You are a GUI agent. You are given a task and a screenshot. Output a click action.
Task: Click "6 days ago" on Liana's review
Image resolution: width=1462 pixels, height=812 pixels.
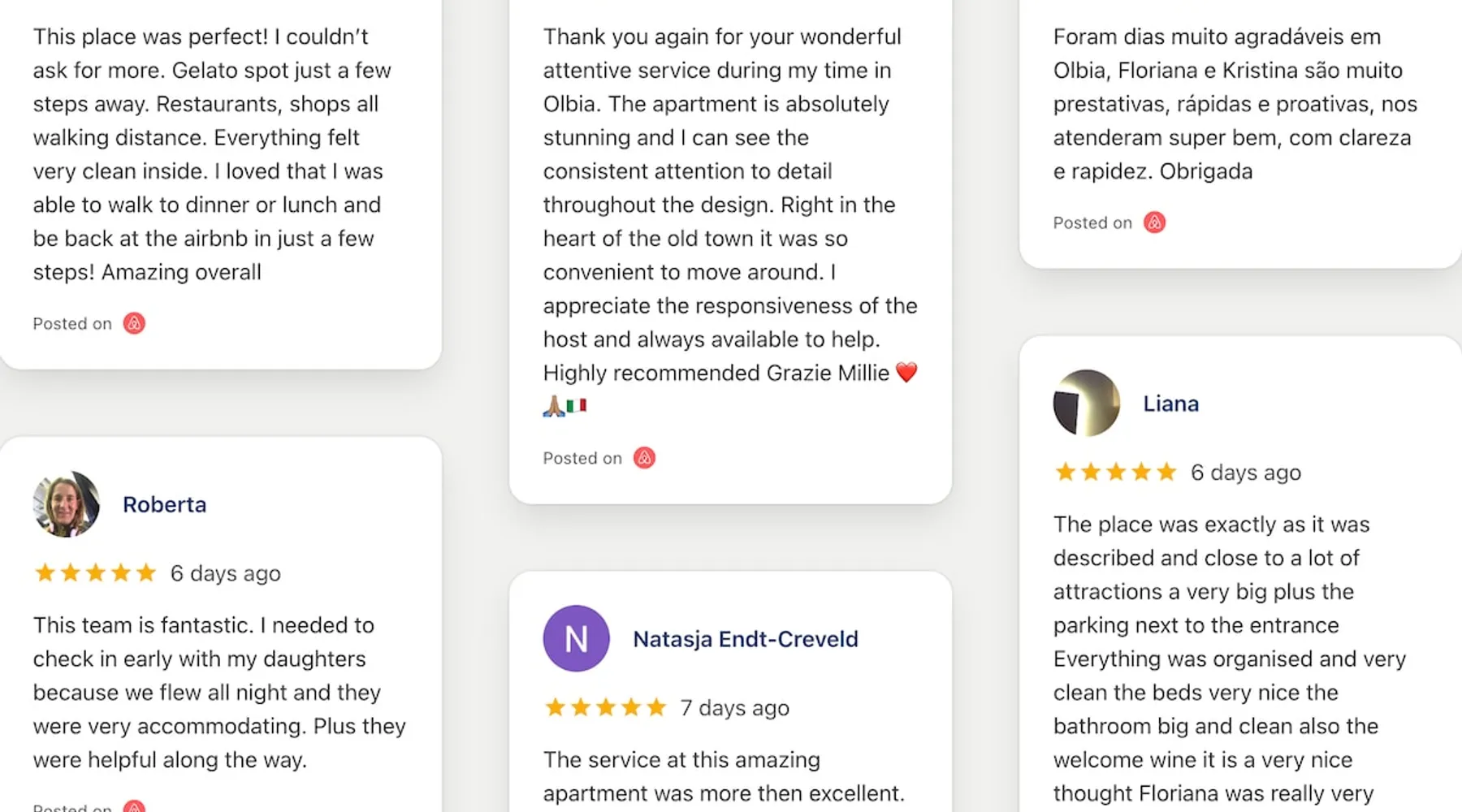(x=1245, y=473)
